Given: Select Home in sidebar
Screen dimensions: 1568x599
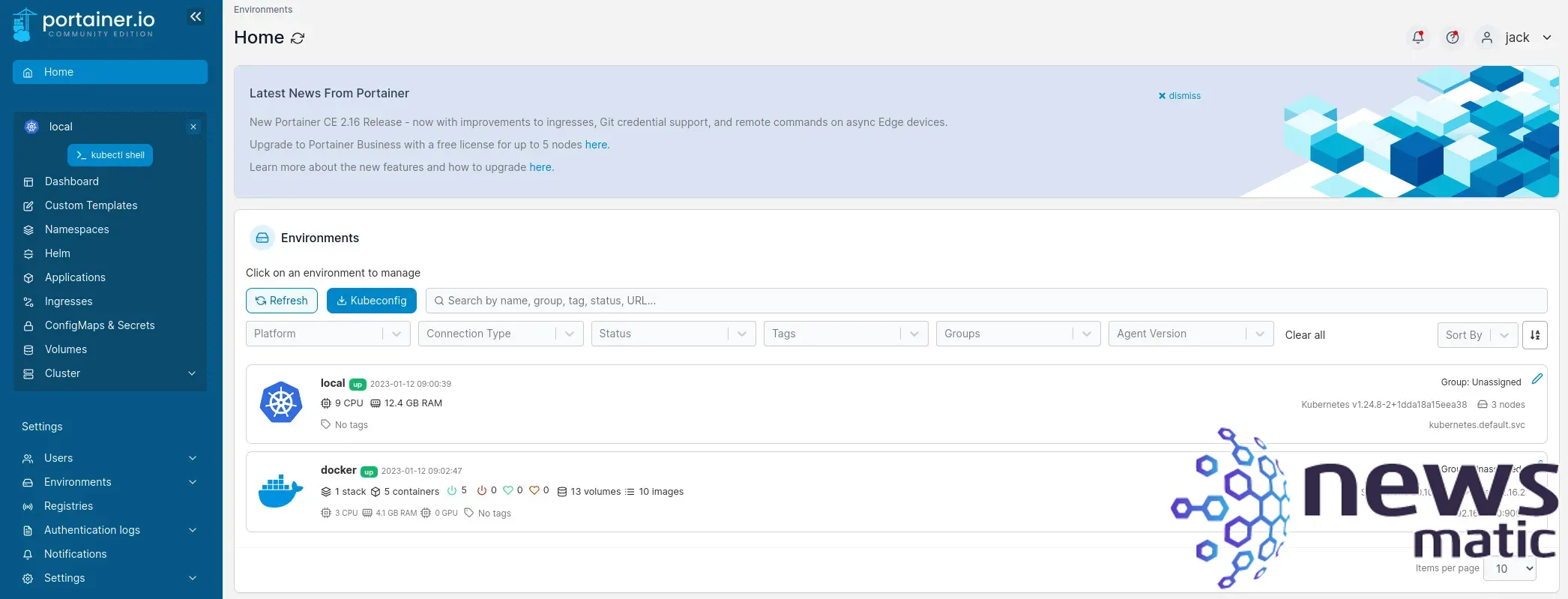Looking at the screenshot, I should (110, 72).
